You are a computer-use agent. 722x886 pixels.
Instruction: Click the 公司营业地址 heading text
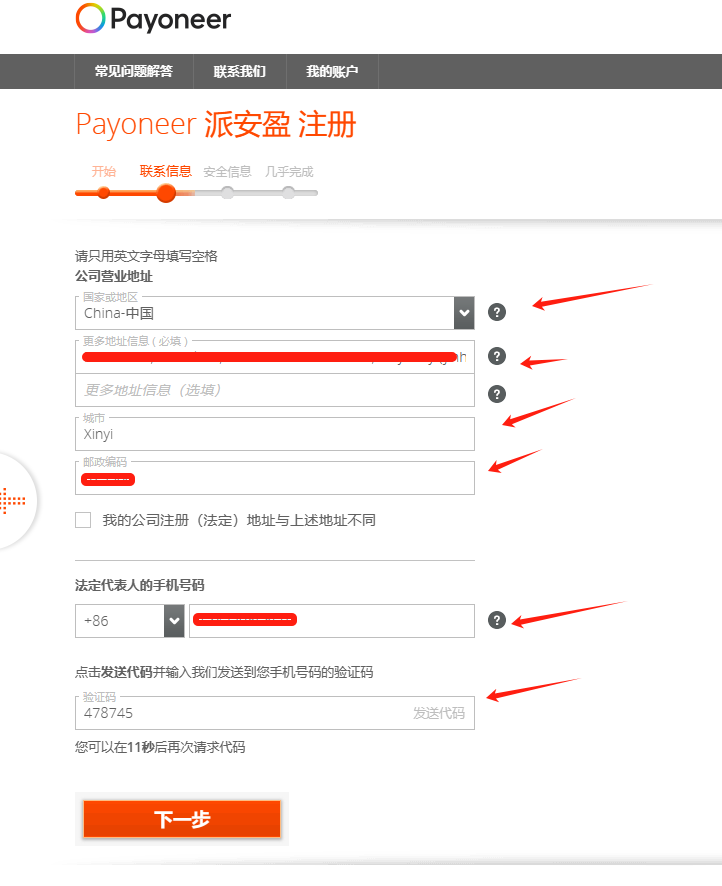tap(114, 276)
